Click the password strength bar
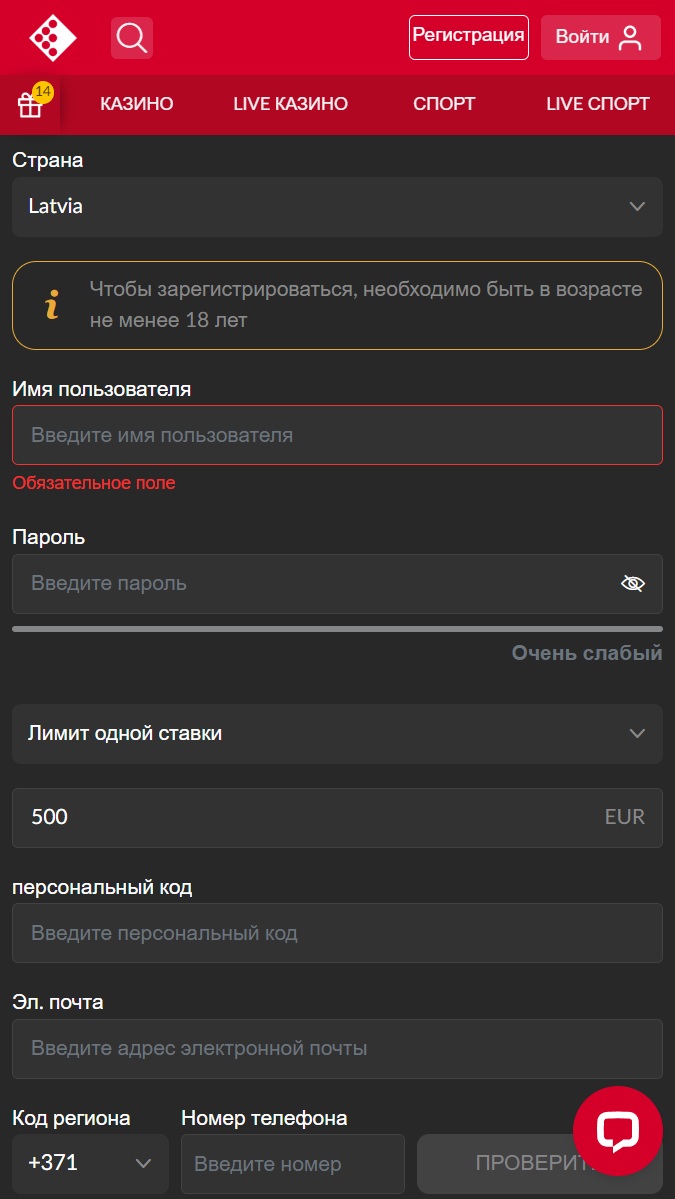Viewport: 675px width, 1199px height. pyautogui.click(x=337, y=629)
